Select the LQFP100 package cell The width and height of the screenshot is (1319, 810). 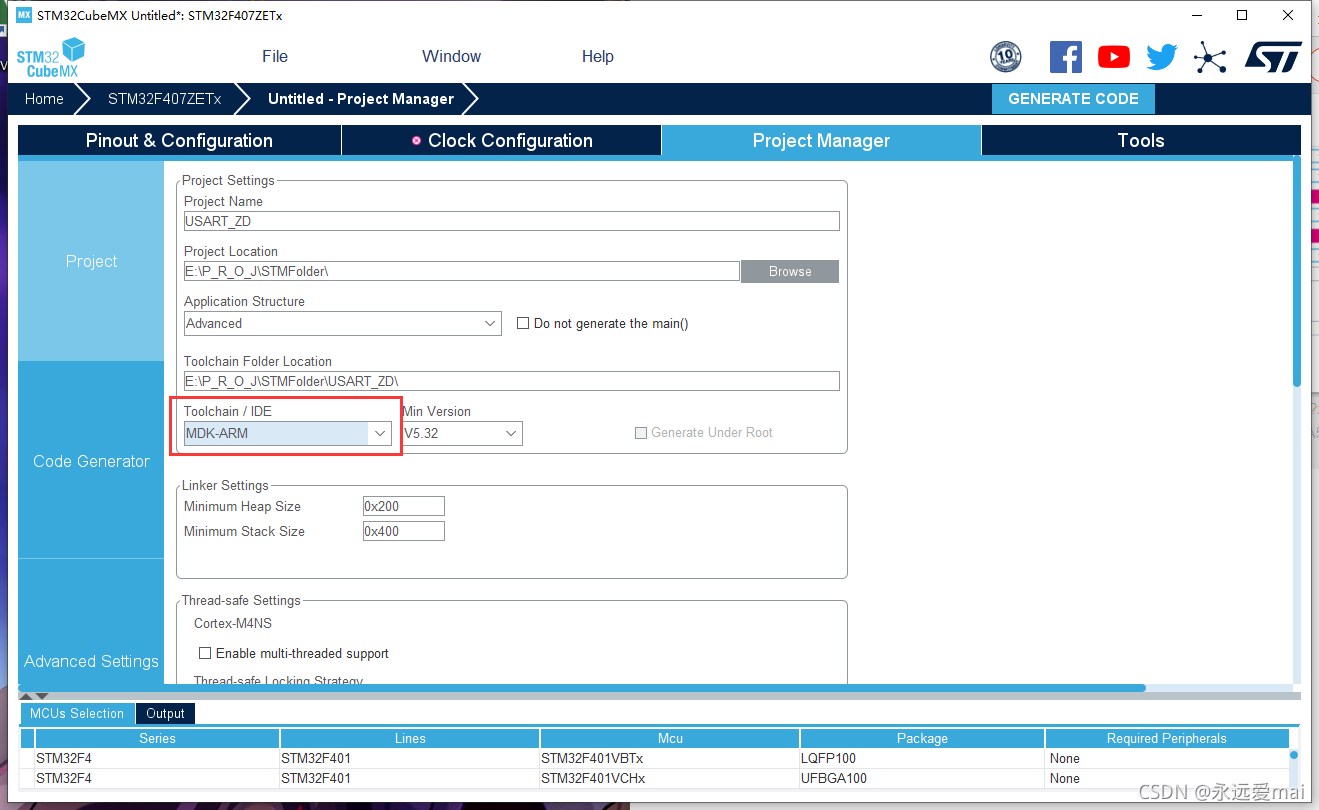pos(922,759)
